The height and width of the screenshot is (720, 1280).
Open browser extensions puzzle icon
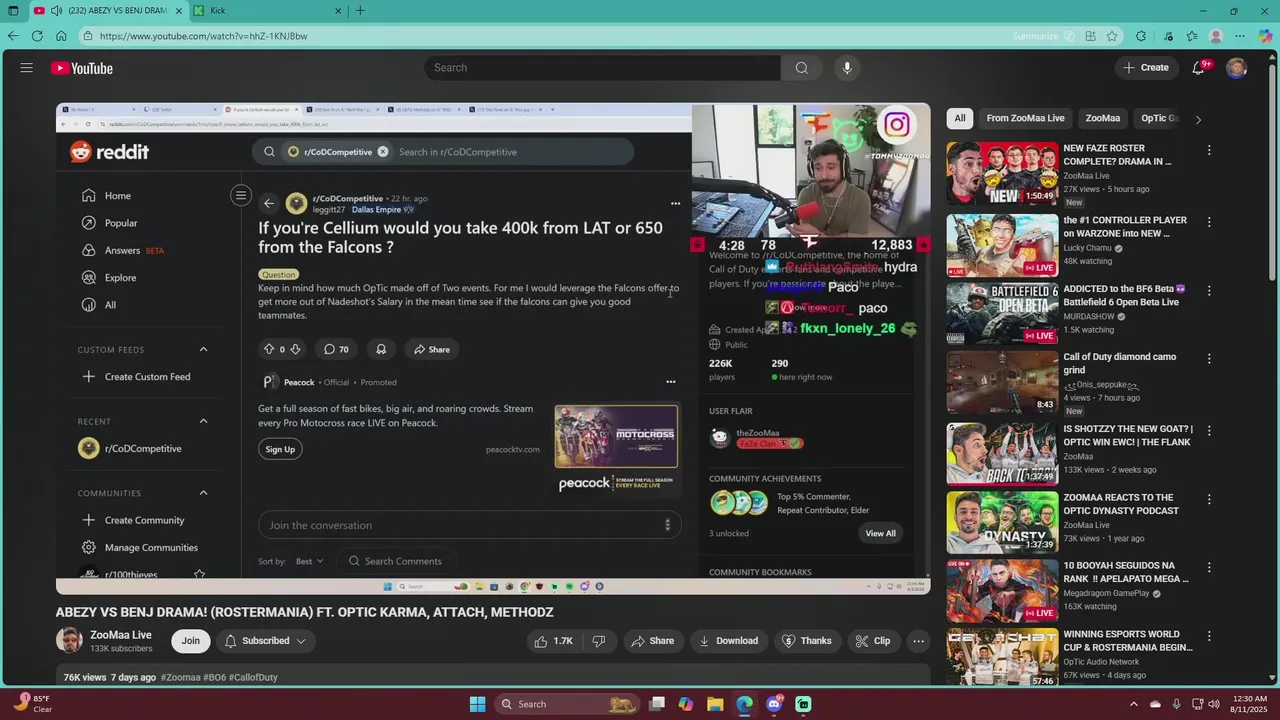[1141, 36]
